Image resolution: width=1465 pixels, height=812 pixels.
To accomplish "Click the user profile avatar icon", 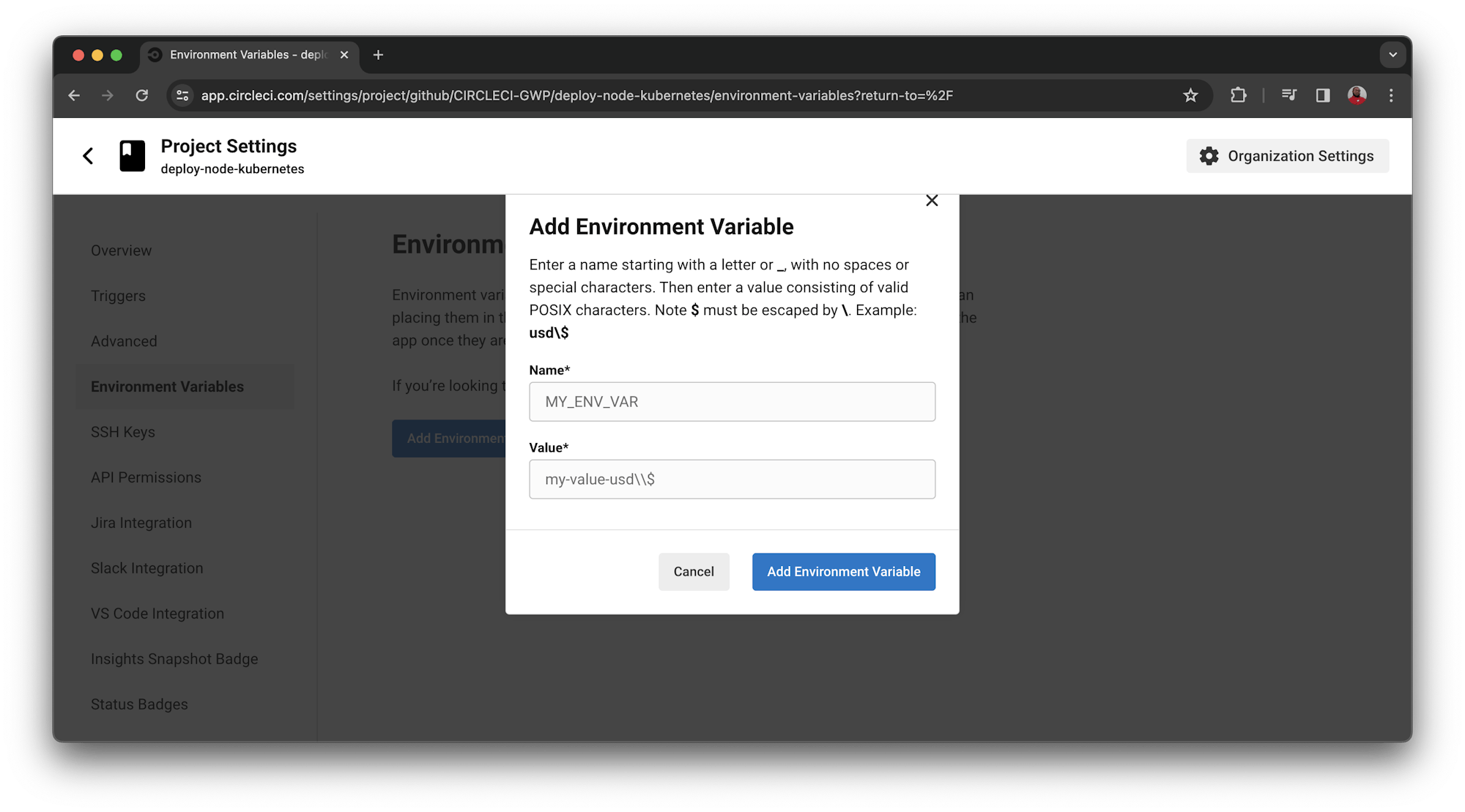I will pyautogui.click(x=1357, y=95).
